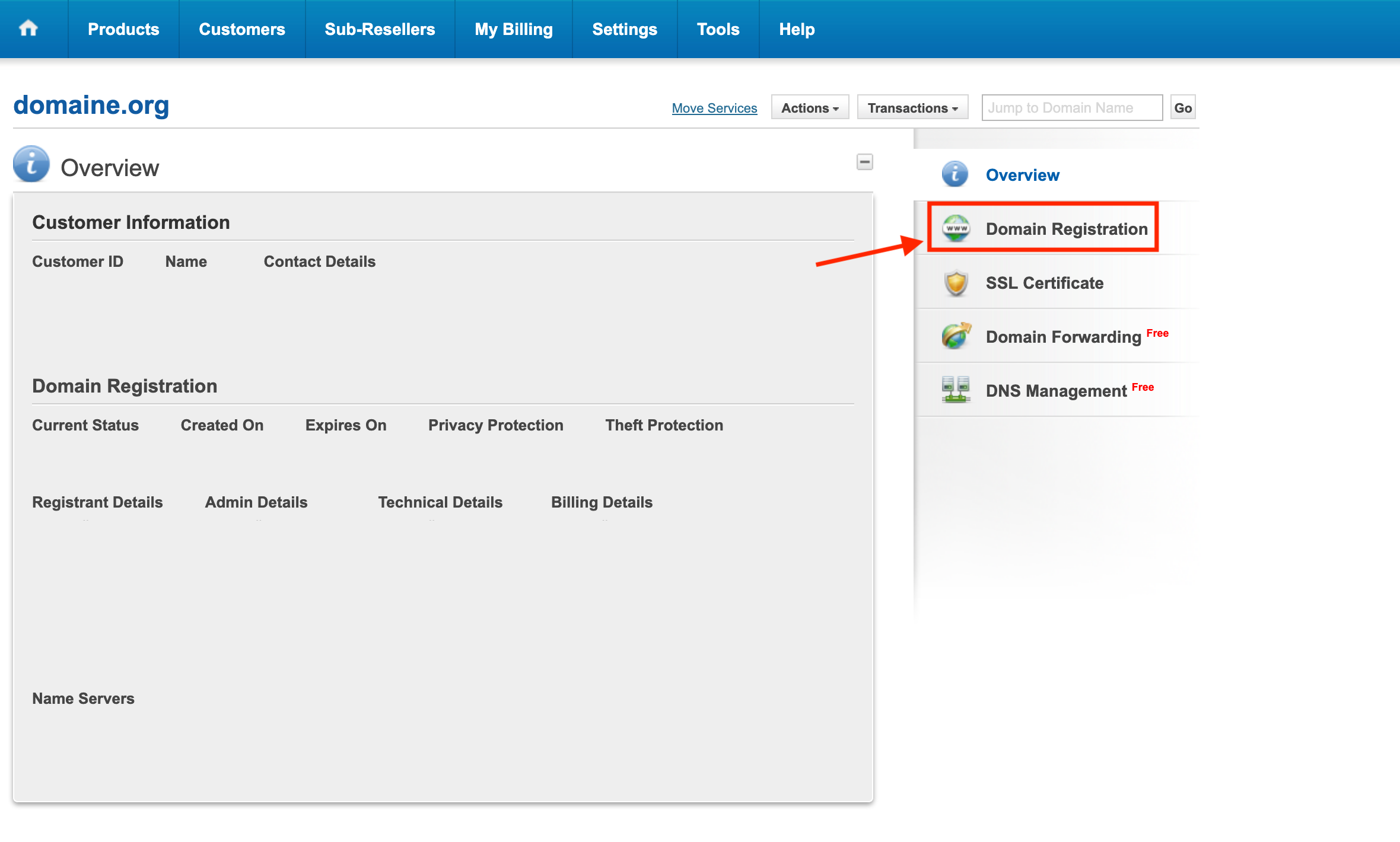Click the Theft Protection label
The height and width of the screenshot is (842, 1400).
click(x=664, y=425)
